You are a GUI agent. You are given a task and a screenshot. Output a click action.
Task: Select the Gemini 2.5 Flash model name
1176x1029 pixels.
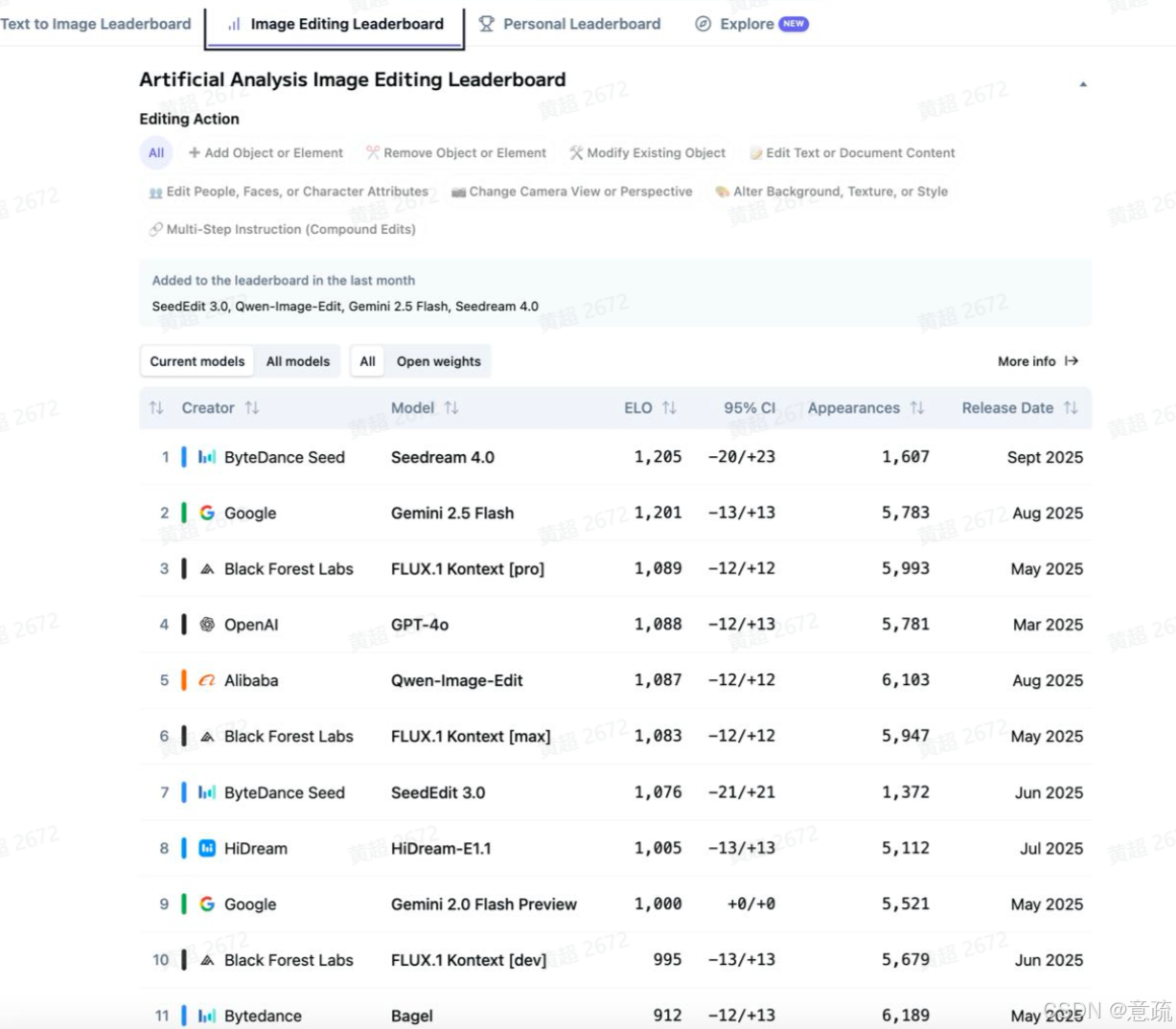pos(452,513)
